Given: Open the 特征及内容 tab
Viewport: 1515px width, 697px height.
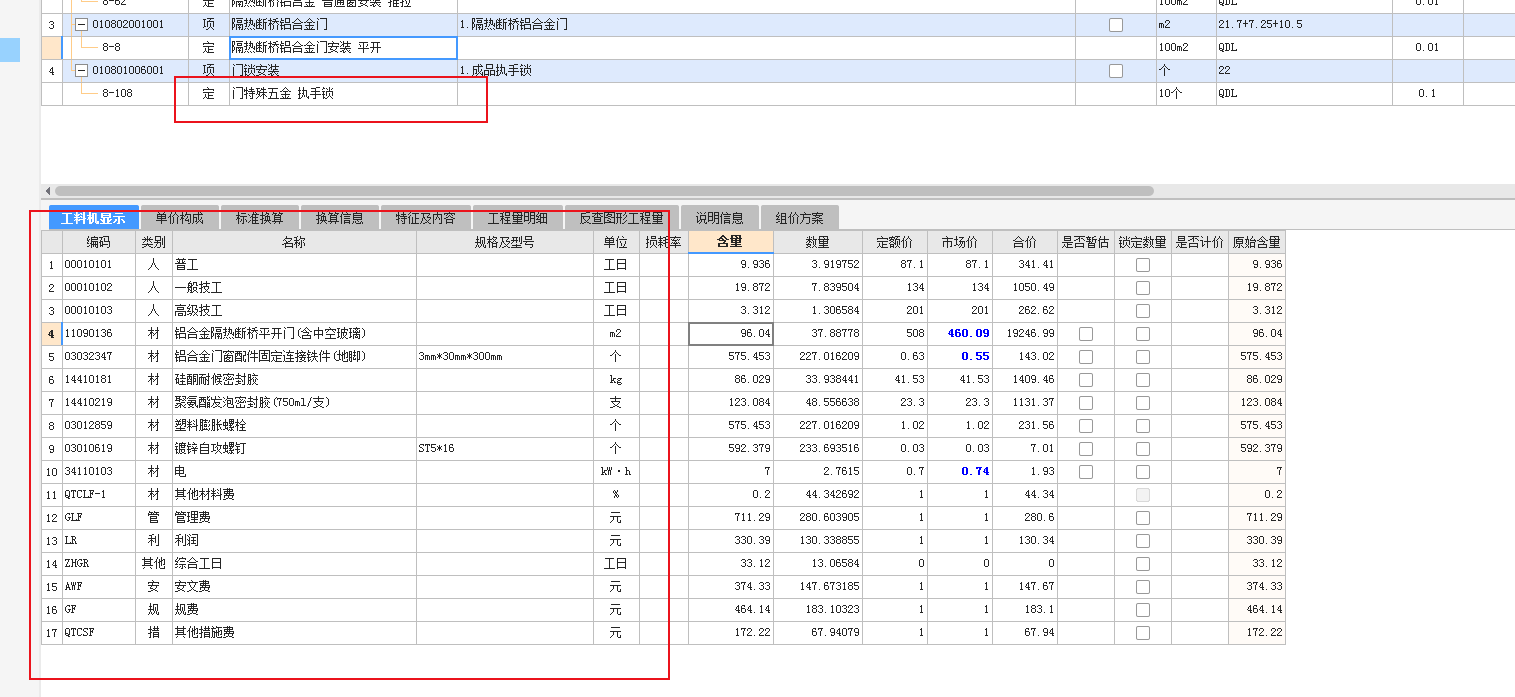Looking at the screenshot, I should coord(425,218).
